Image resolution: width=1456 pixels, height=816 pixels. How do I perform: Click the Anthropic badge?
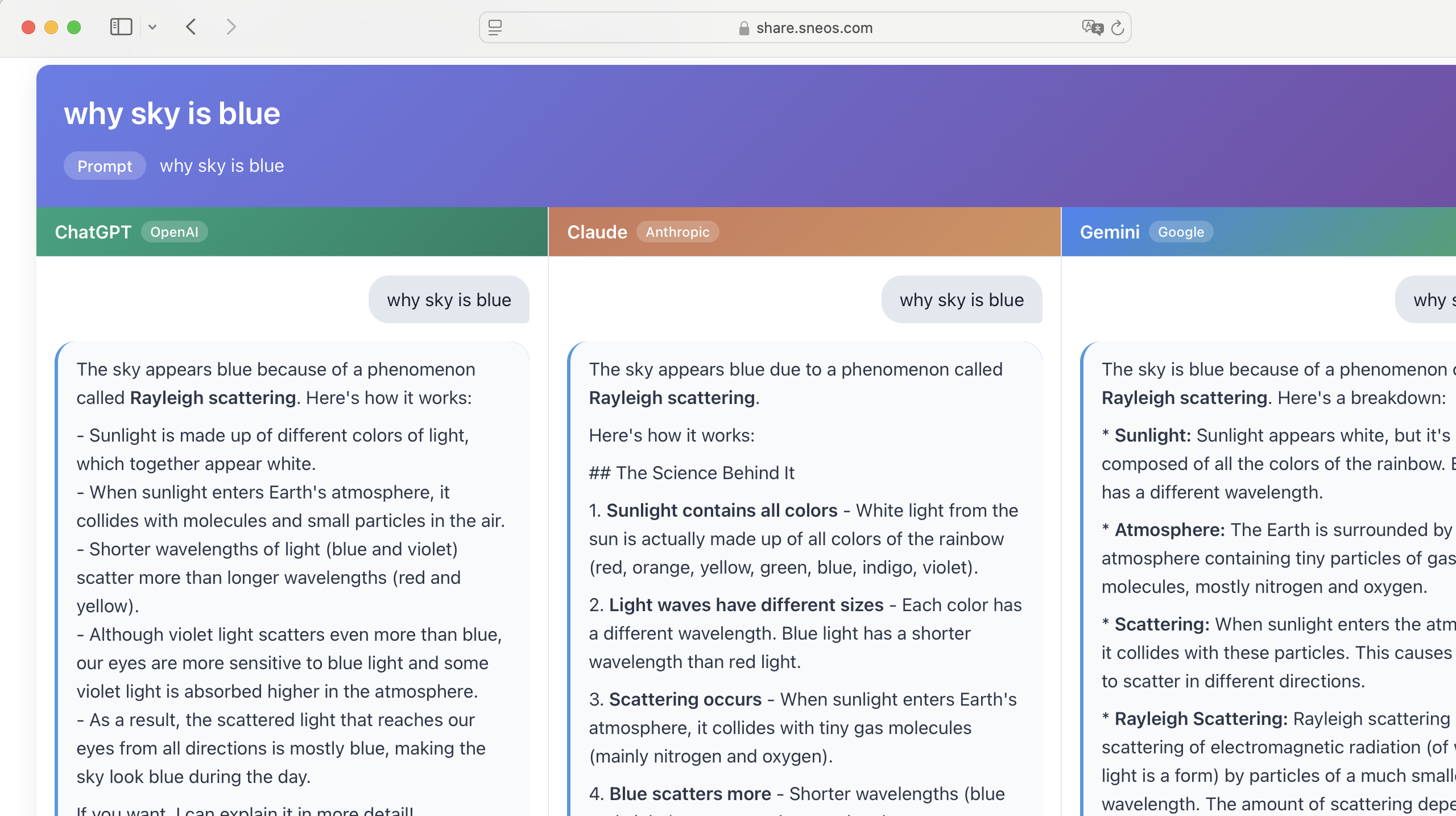[677, 232]
